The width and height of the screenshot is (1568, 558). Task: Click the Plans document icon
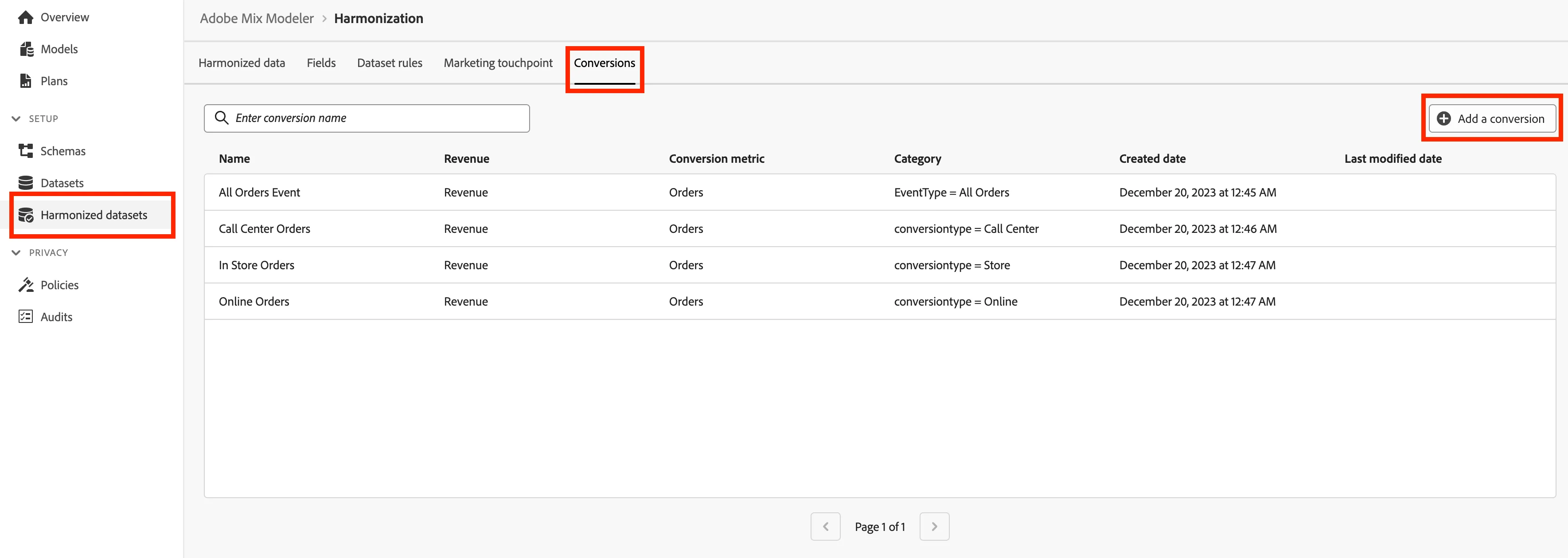(26, 81)
